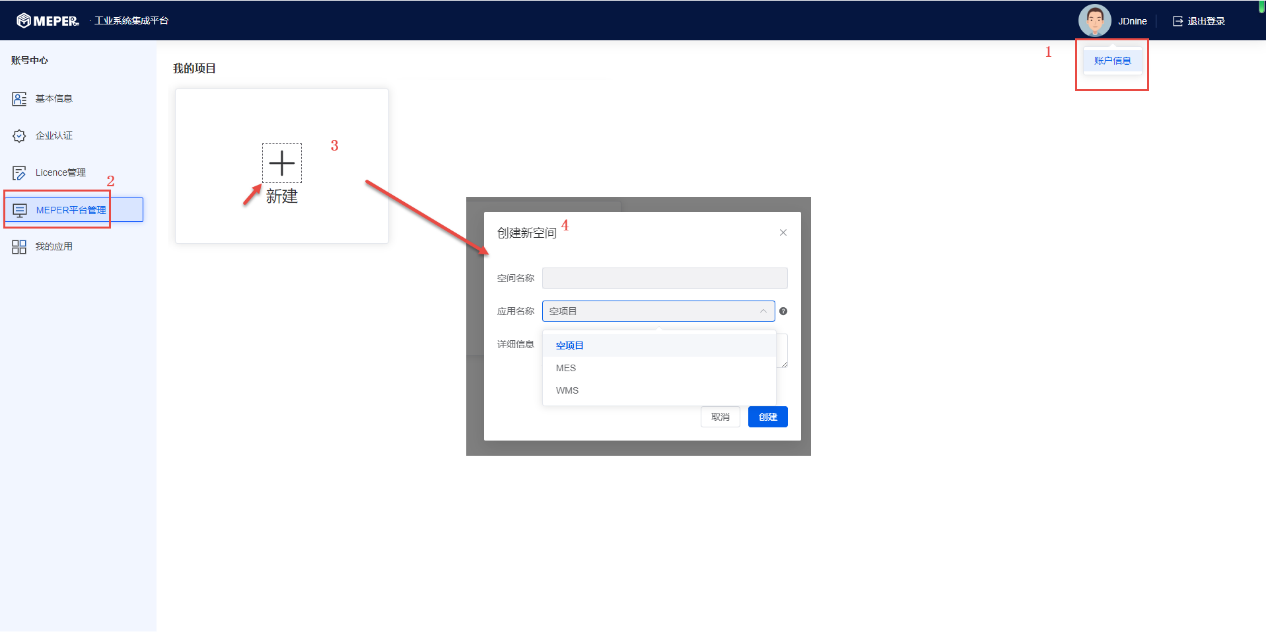
Task: Click the 基本信息 sidebar icon
Action: (x=19, y=99)
